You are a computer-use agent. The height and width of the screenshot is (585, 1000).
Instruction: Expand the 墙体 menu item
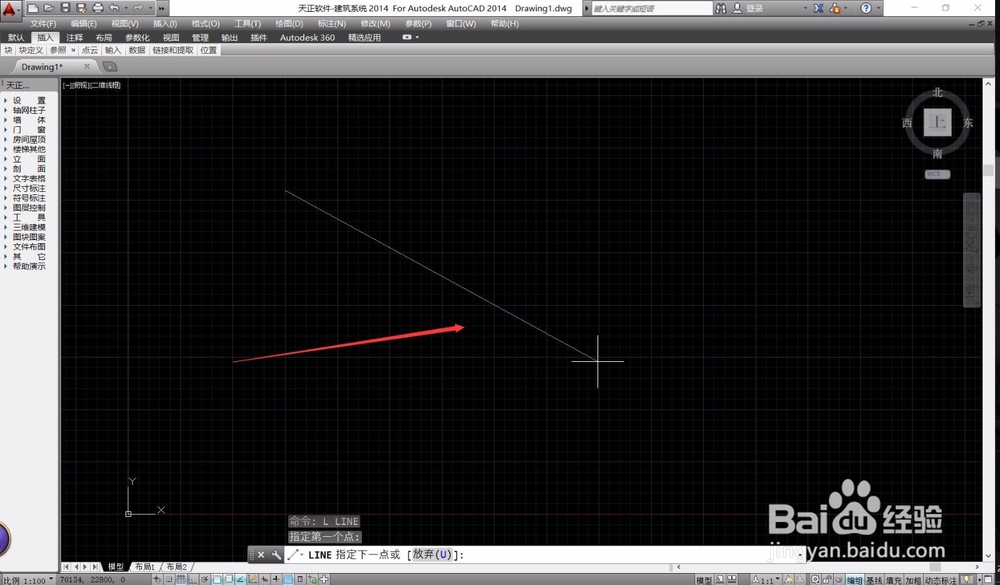(x=29, y=120)
